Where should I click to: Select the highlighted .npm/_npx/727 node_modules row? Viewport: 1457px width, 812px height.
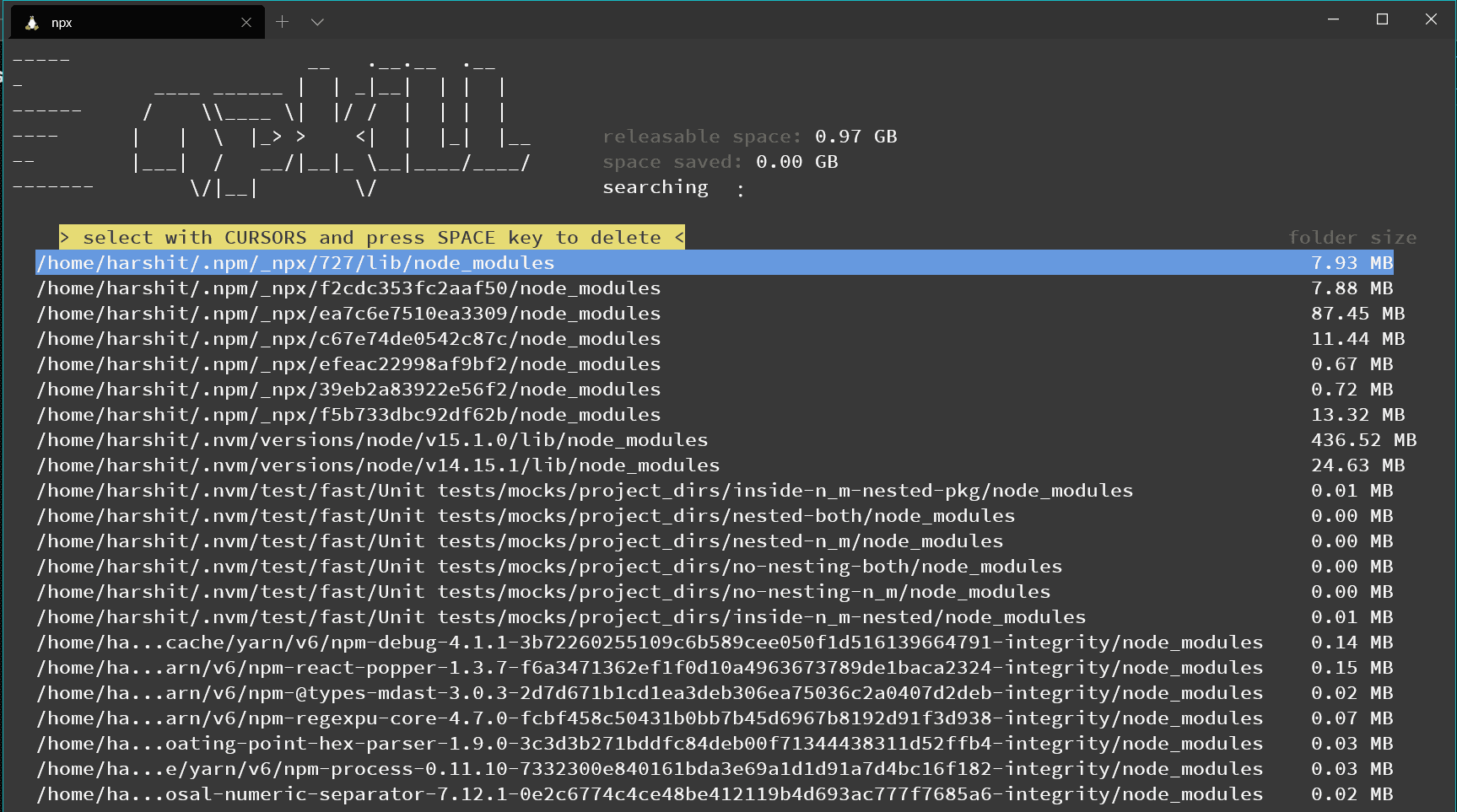(x=295, y=262)
